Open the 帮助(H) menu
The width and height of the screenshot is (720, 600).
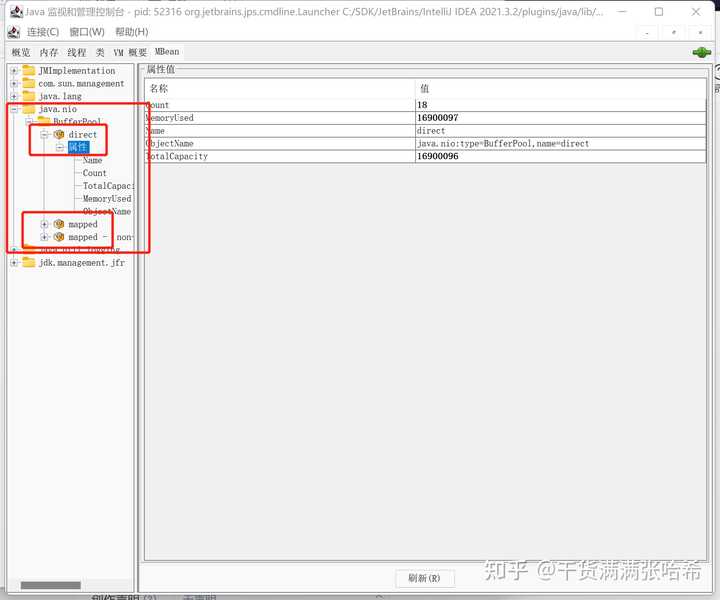[131, 32]
